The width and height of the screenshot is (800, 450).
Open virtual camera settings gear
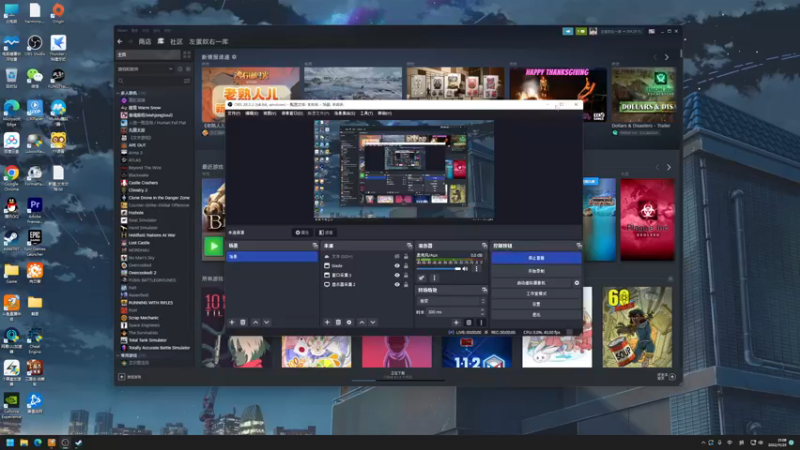(577, 283)
